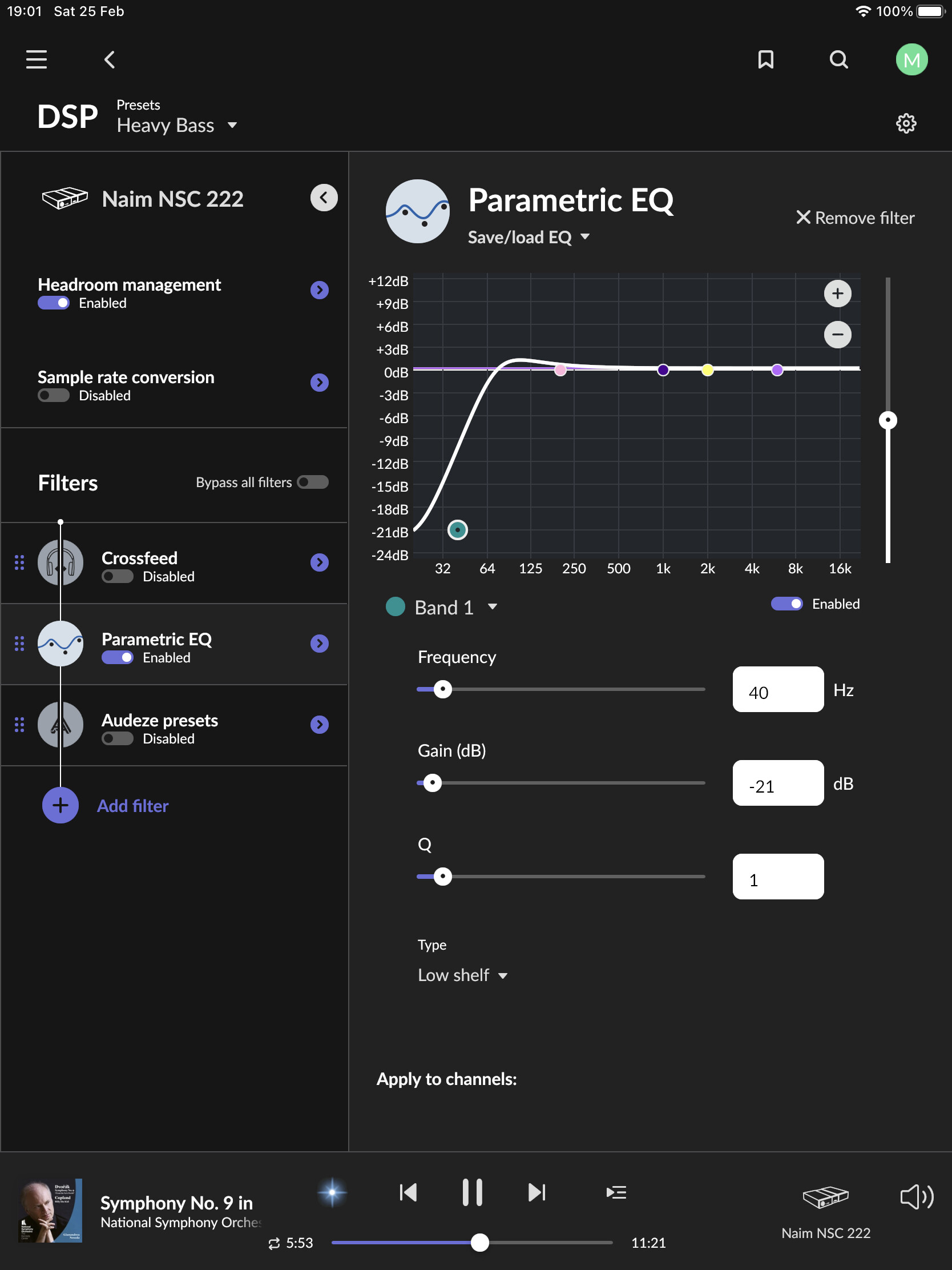The height and width of the screenshot is (1270, 952).
Task: Open the play queue icon
Action: pos(616,1192)
